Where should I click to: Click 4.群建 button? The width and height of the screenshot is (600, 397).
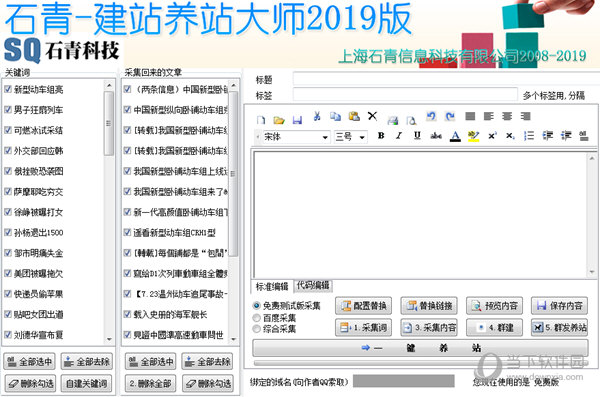click(x=494, y=328)
